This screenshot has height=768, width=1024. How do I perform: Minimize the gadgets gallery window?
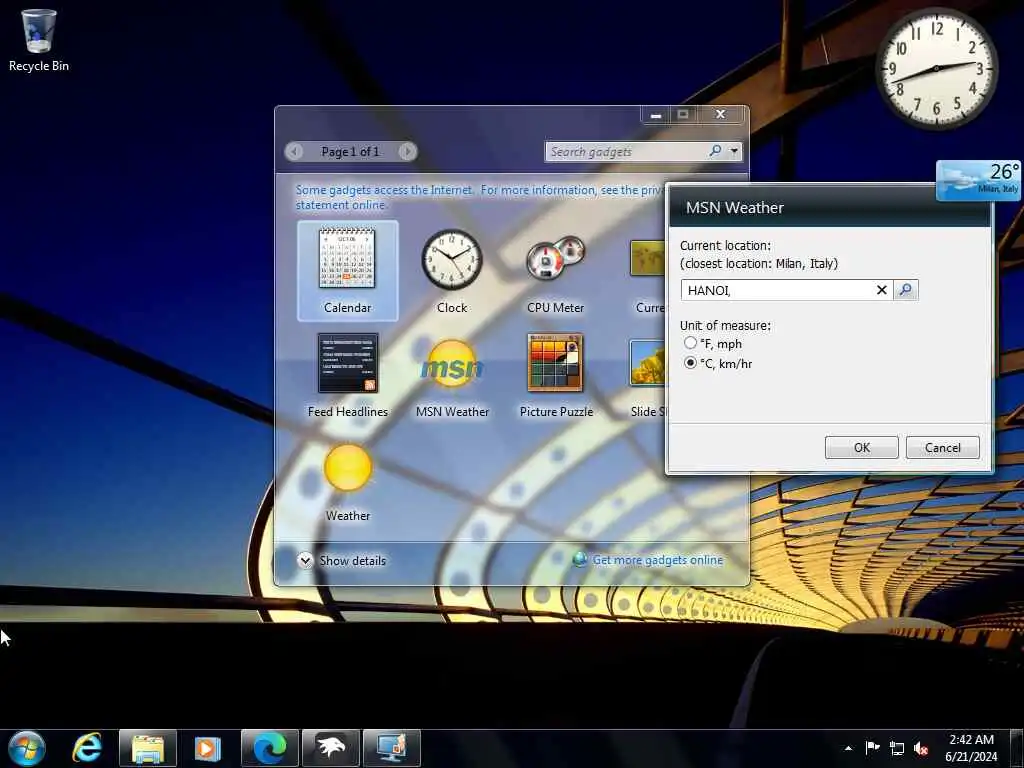pos(656,114)
